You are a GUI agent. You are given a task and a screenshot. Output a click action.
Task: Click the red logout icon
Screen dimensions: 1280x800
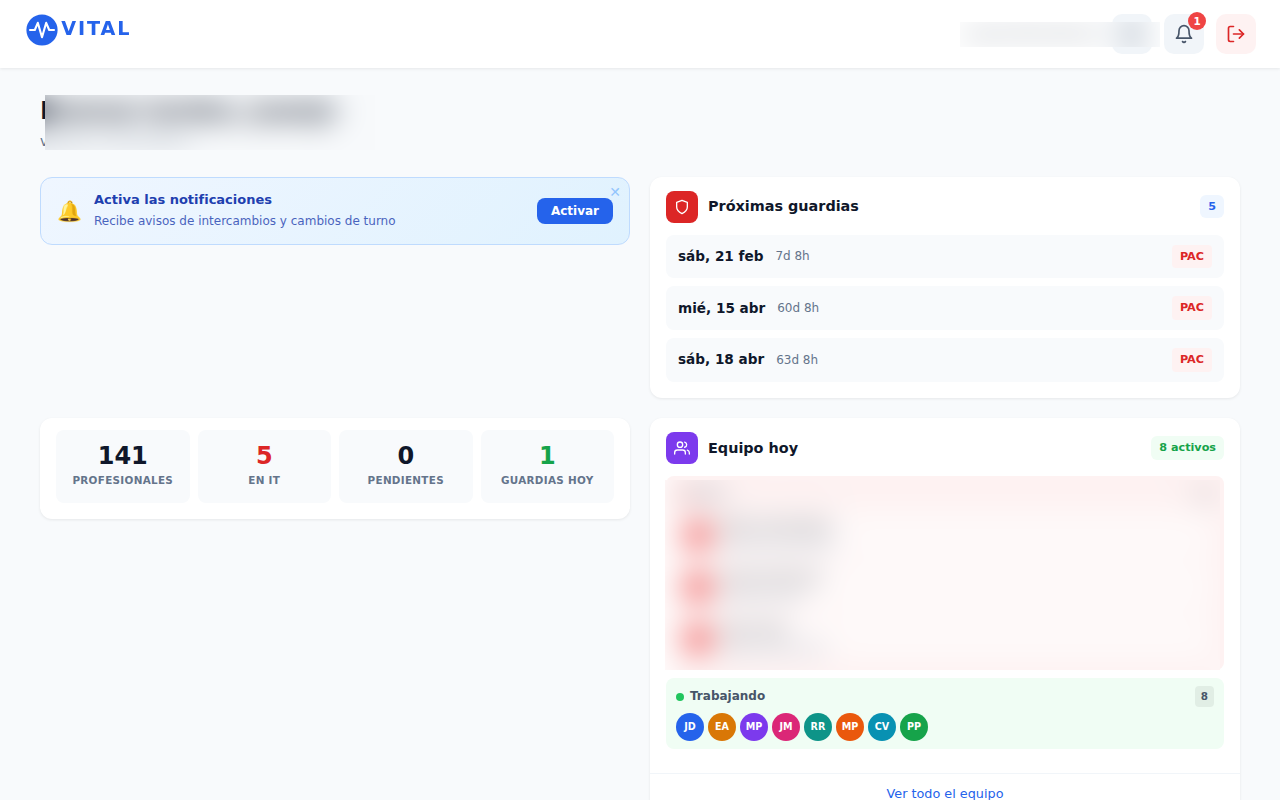(1235, 34)
